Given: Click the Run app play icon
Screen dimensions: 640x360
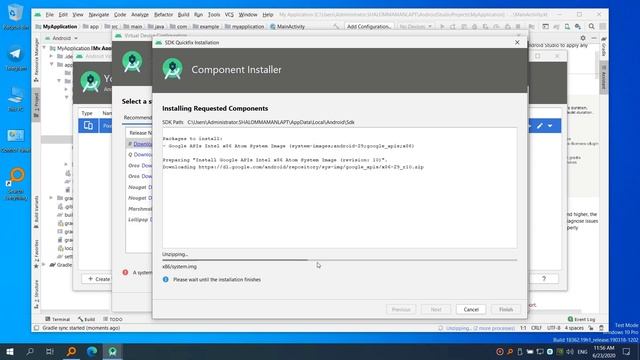Looking at the screenshot, I should tap(442, 27).
